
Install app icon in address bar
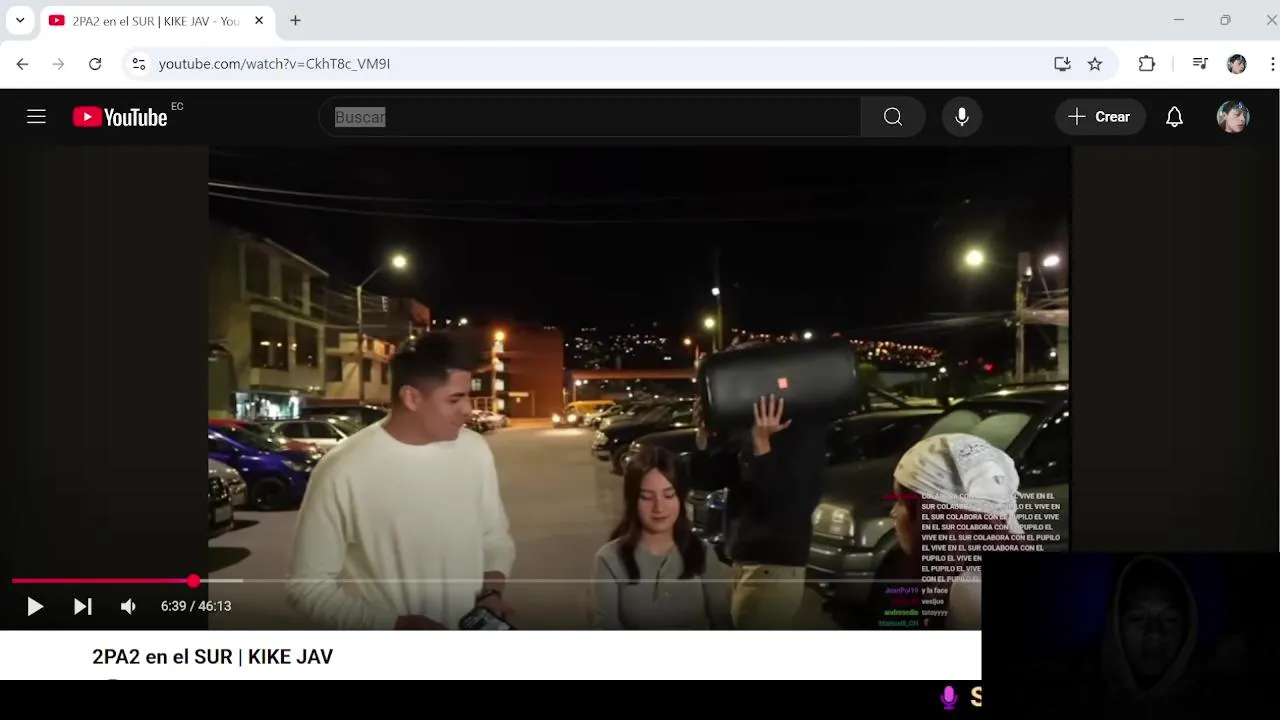(x=1062, y=64)
